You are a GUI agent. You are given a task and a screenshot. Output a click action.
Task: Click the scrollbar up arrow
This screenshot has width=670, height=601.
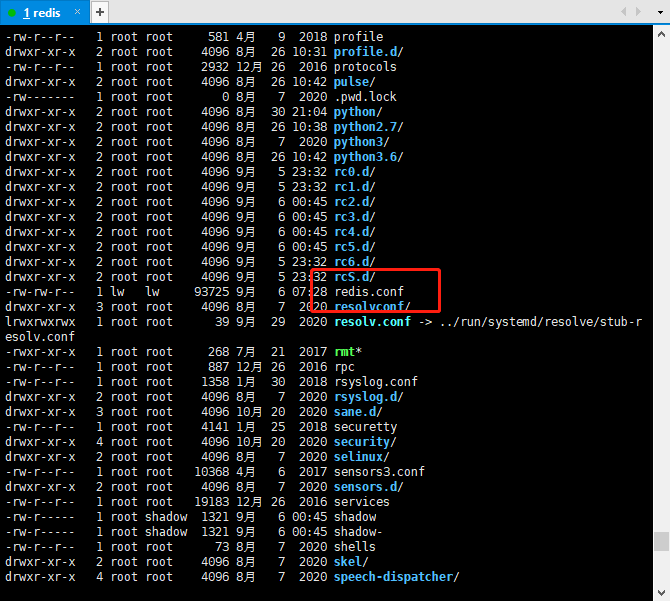click(x=661, y=34)
